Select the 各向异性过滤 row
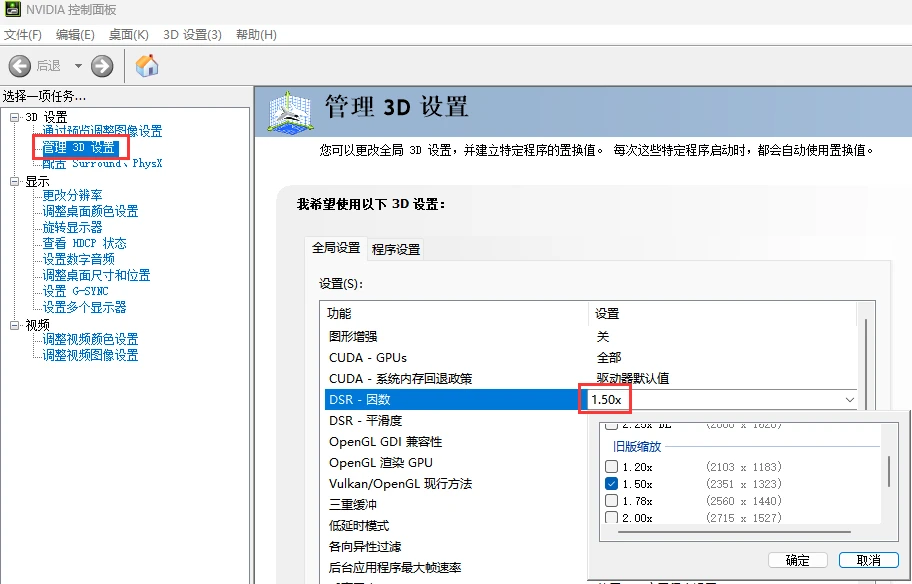Screen dimensions: 912x584 point(456,546)
